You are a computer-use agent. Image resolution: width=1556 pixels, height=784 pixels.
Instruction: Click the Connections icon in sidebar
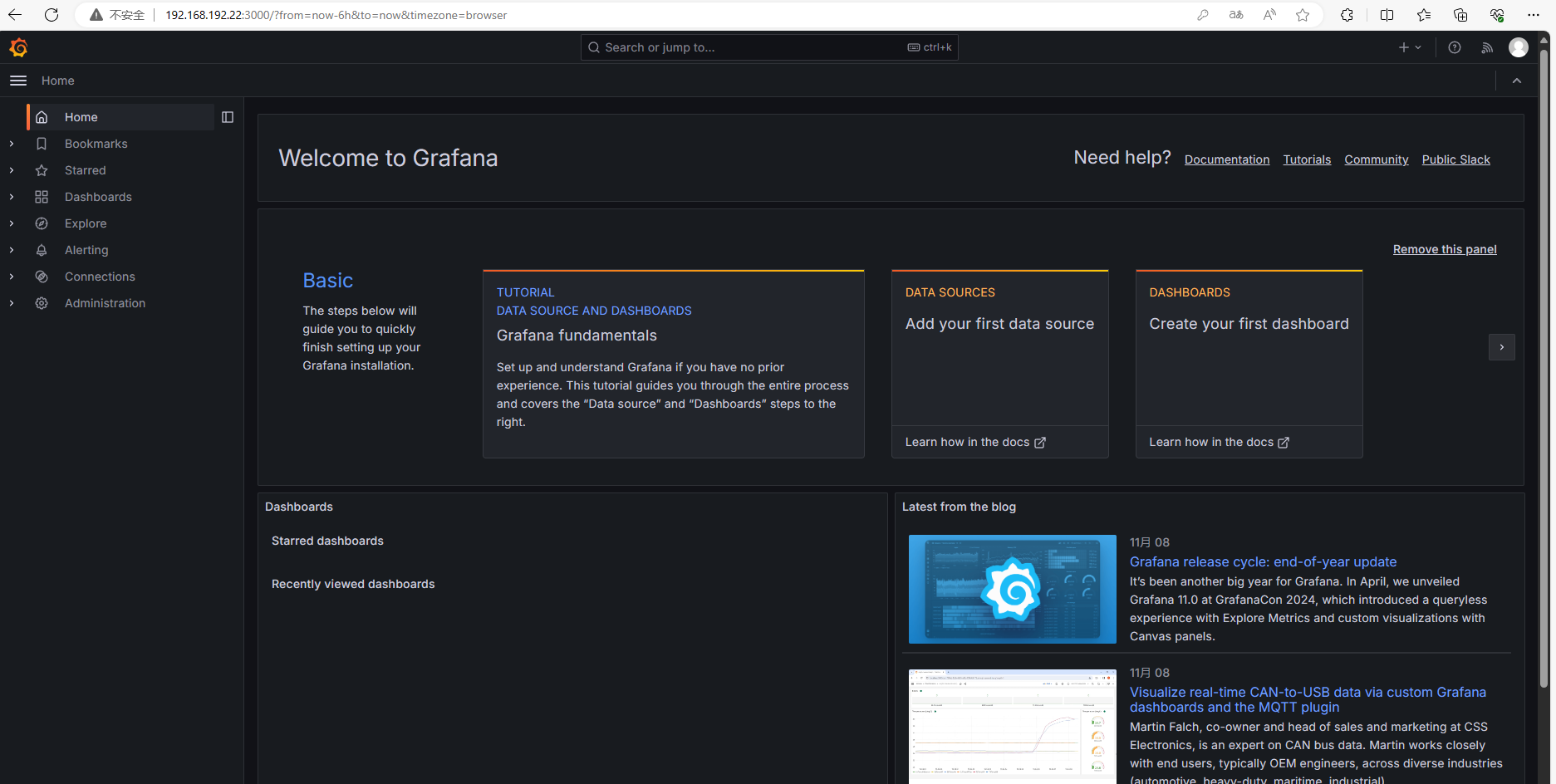pyautogui.click(x=42, y=277)
